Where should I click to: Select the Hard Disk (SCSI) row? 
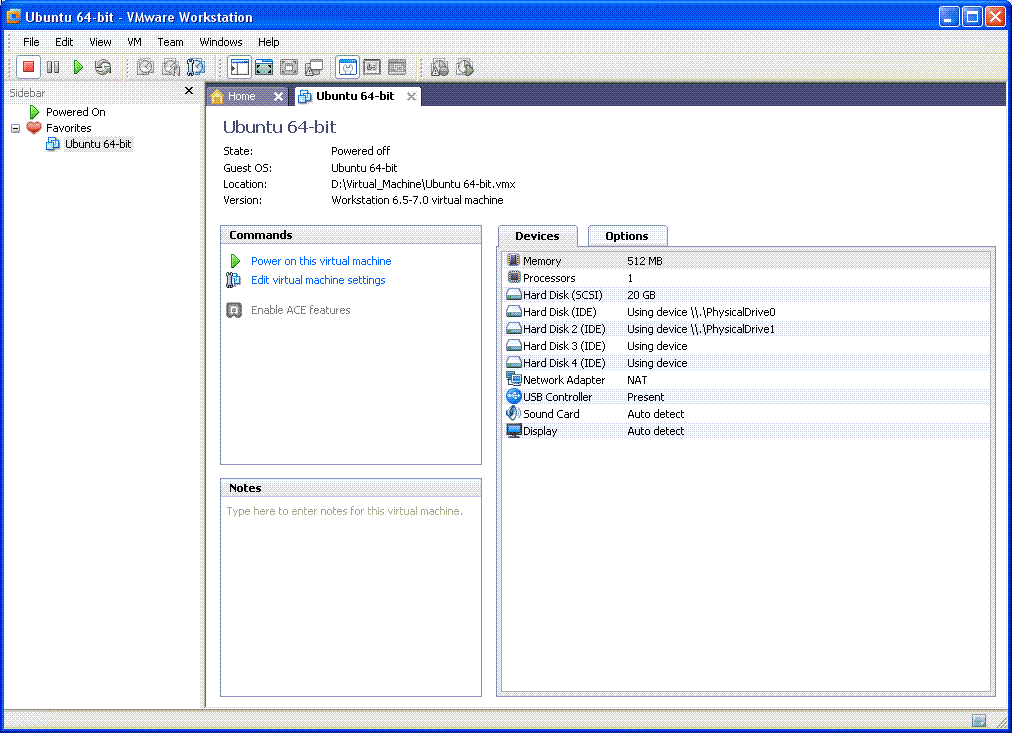click(x=747, y=295)
